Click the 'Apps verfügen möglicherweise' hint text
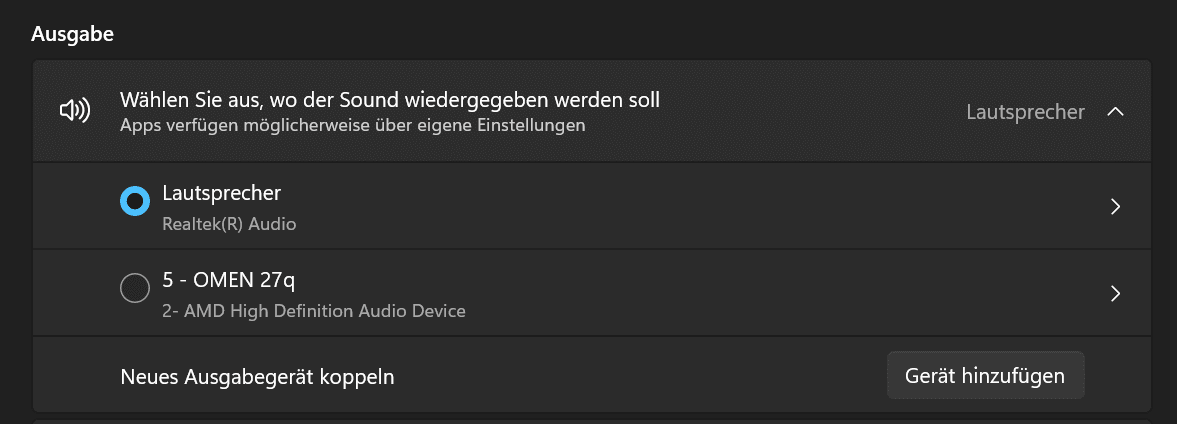Viewport: 1177px width, 424px height. click(x=352, y=126)
